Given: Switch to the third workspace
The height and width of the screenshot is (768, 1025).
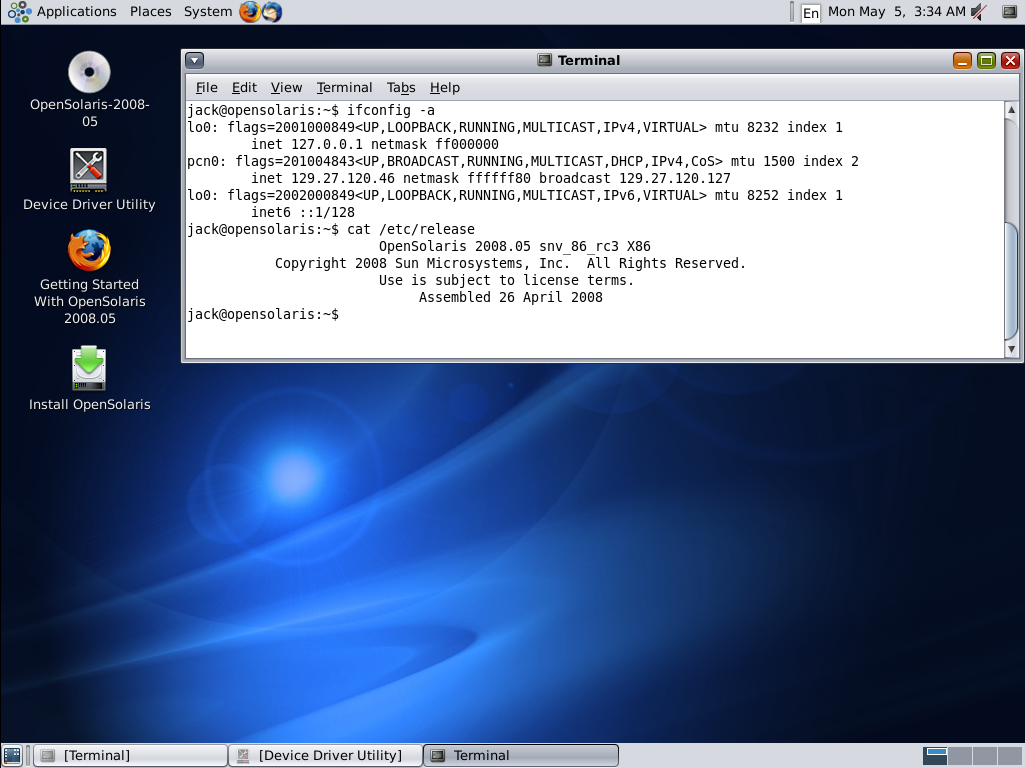Looking at the screenshot, I should coord(984,756).
